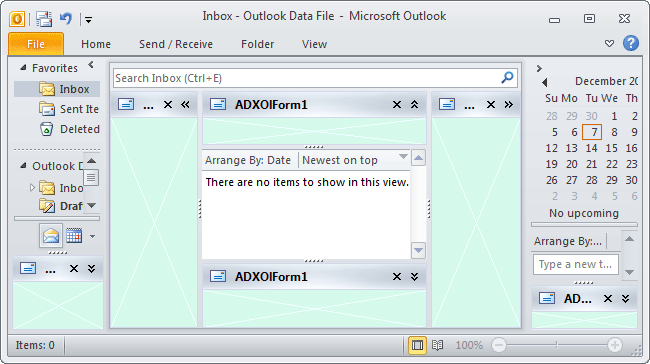
Task: Select the Drafts folder in folder tree
Action: (61, 206)
